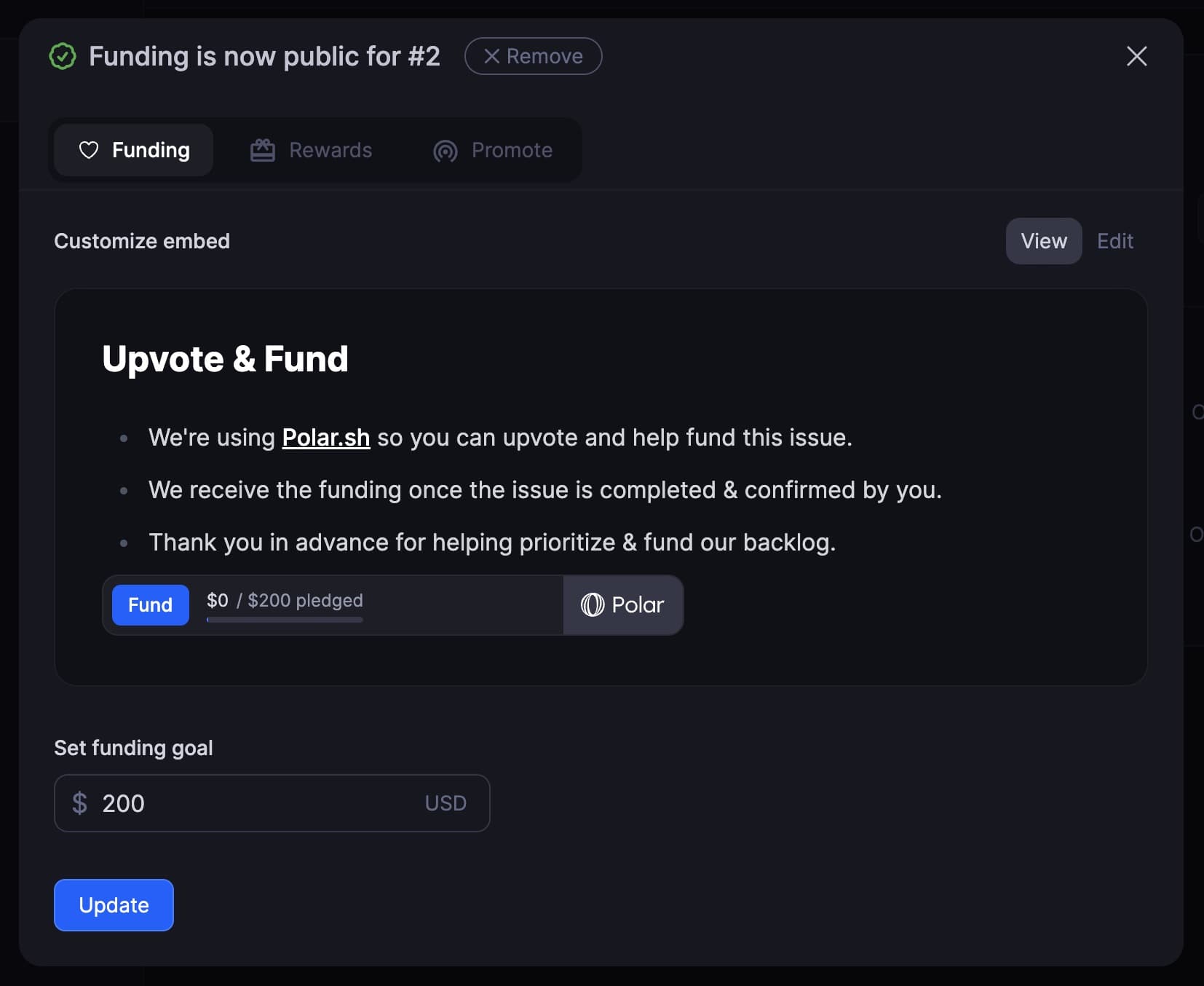Open the Rewards tab
The width and height of the screenshot is (1204, 986).
point(311,150)
